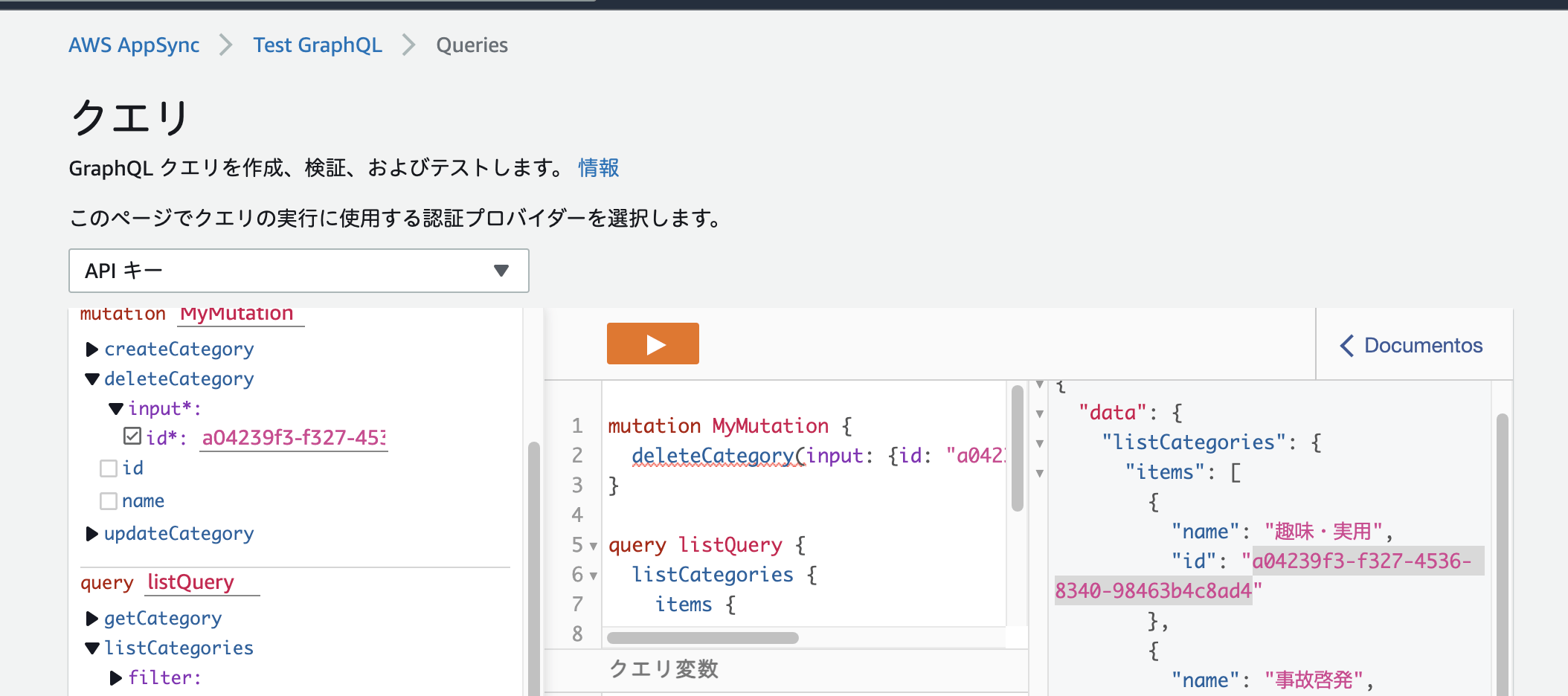Click the 8340-98463b4c8ad4 id continuation text

(x=1153, y=590)
